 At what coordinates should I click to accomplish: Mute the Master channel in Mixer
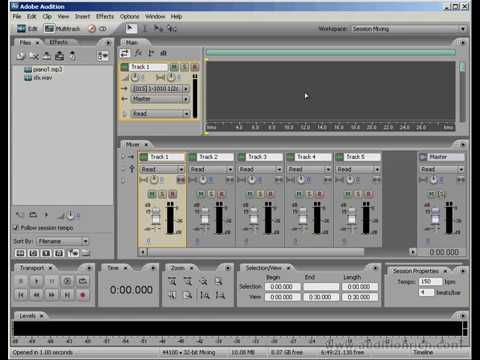pyautogui.click(x=431, y=194)
